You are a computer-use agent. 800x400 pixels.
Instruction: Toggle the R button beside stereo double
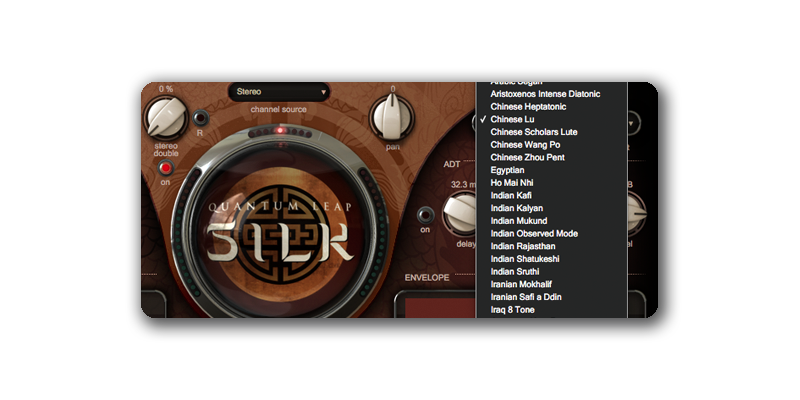pyautogui.click(x=200, y=117)
